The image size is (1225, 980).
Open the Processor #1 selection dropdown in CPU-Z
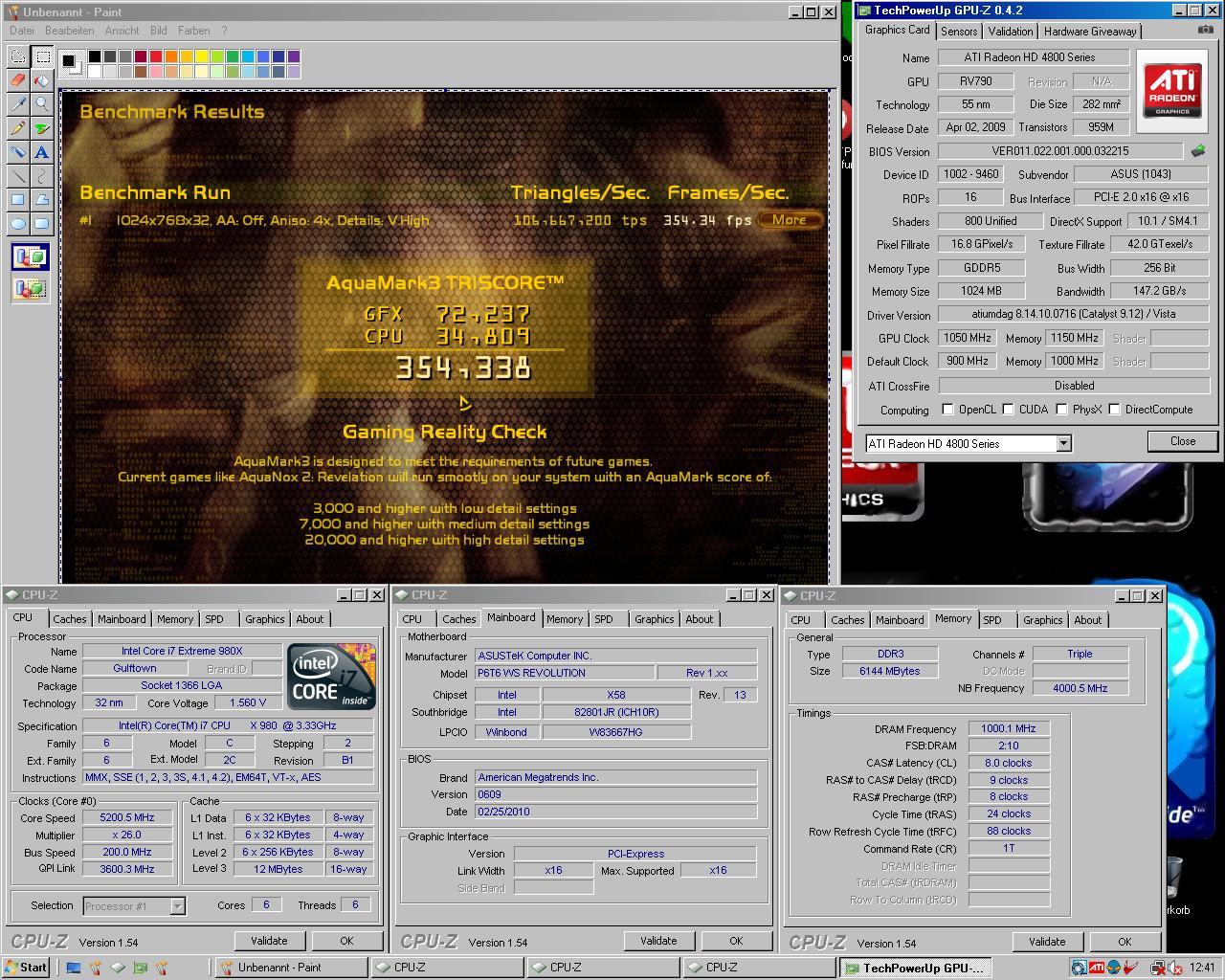point(177,905)
